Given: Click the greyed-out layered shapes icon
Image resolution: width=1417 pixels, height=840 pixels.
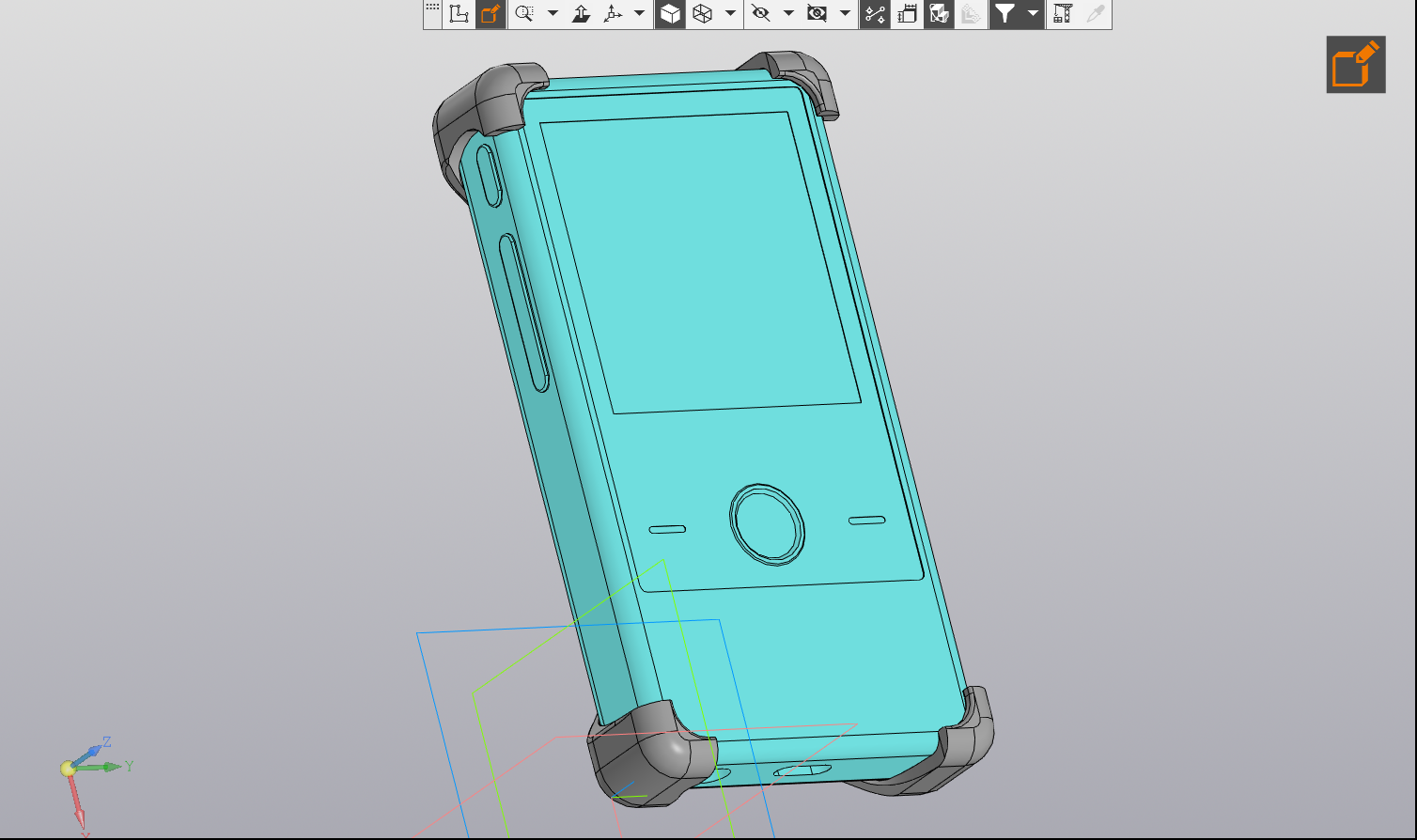Looking at the screenshot, I should [x=971, y=14].
